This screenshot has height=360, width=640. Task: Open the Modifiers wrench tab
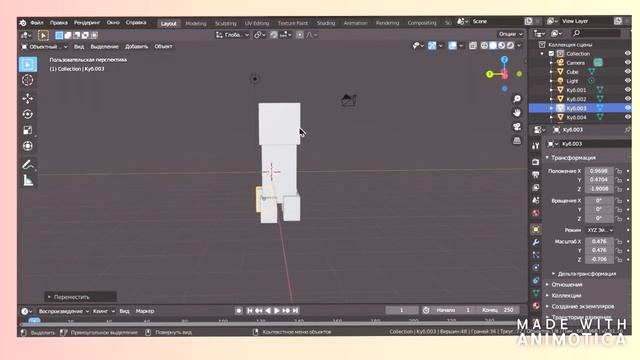tap(536, 242)
